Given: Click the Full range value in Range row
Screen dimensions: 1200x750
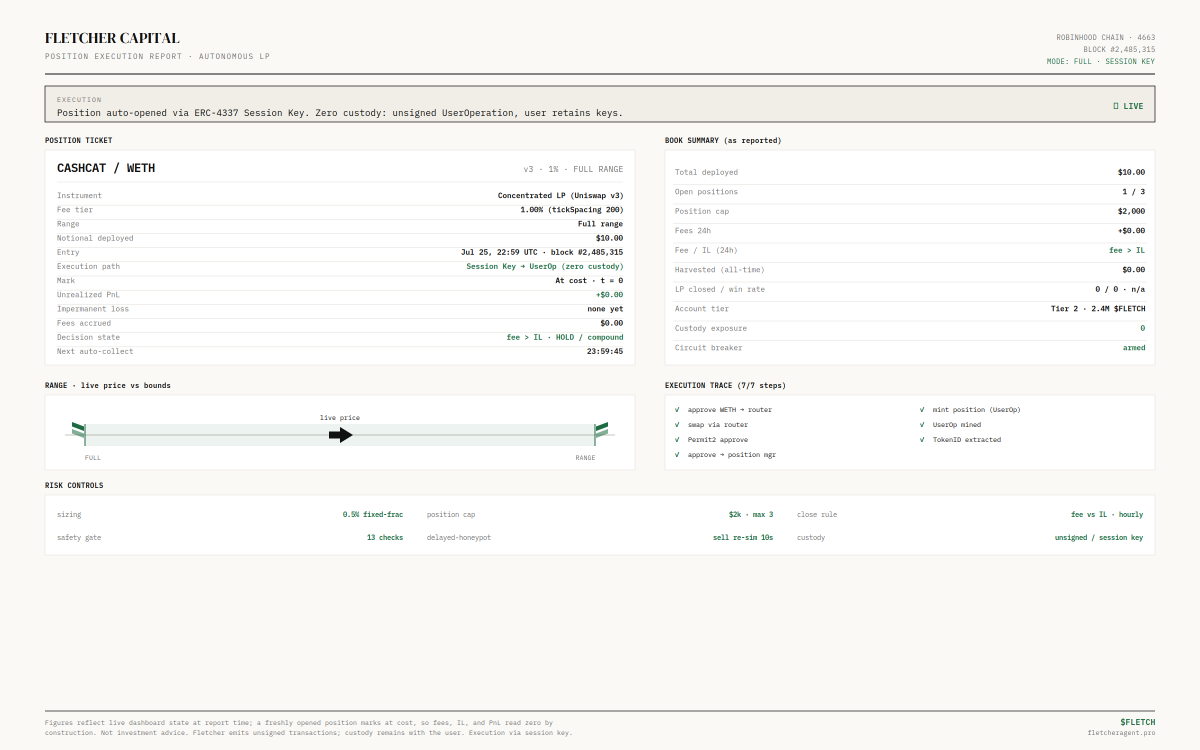Looking at the screenshot, I should (600, 224).
